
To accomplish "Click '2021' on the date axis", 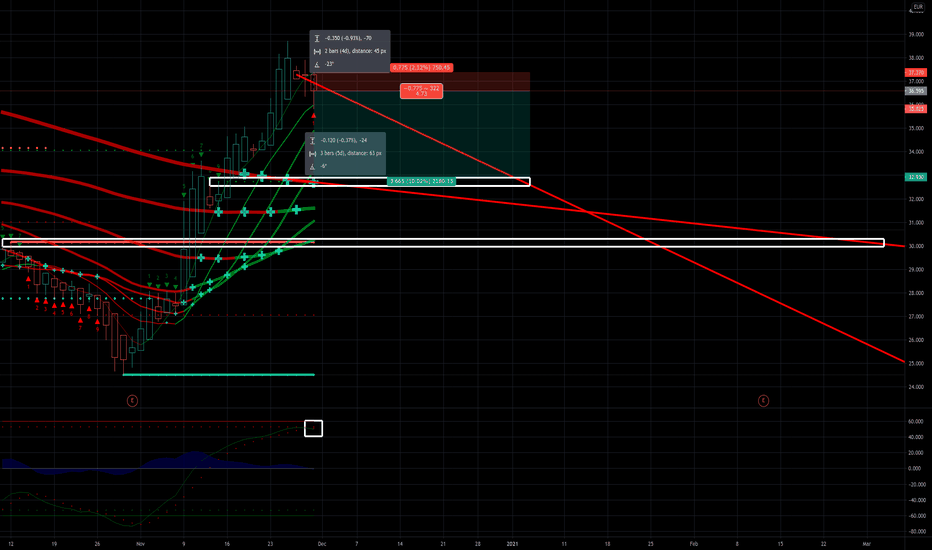I will (512, 543).
